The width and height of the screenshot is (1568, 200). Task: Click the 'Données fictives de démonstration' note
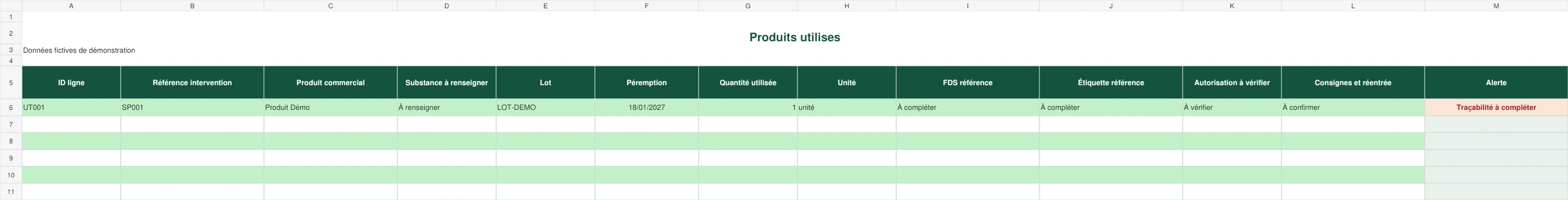(79, 51)
